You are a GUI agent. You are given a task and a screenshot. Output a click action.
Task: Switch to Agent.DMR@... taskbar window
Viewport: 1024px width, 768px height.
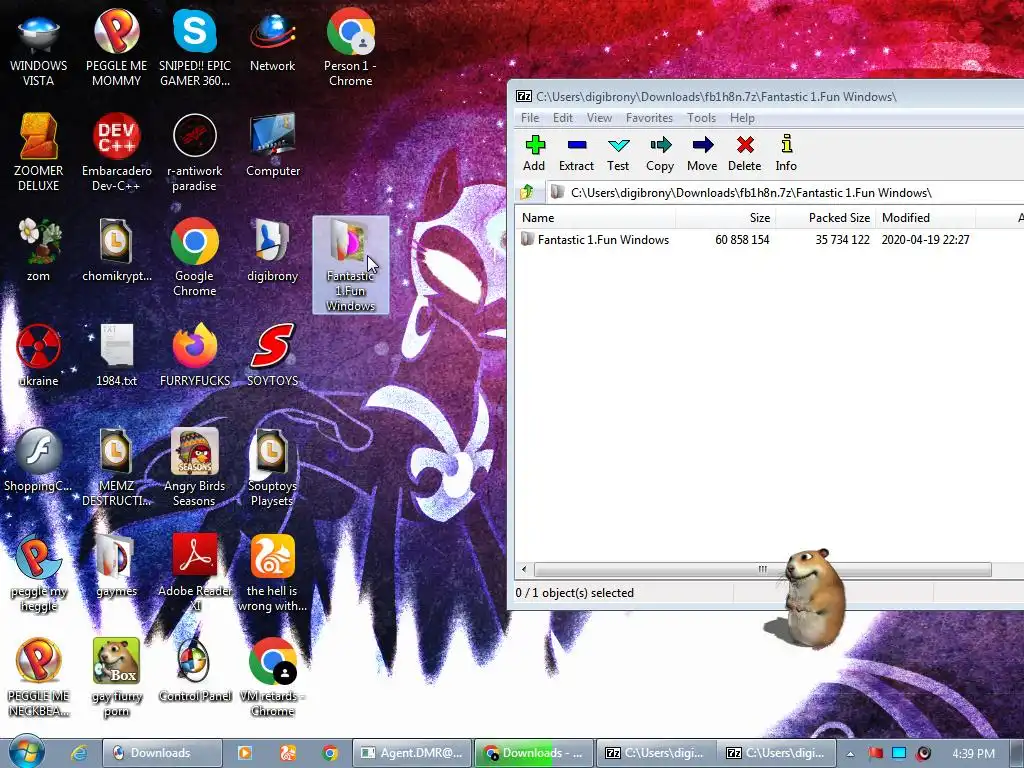point(411,753)
